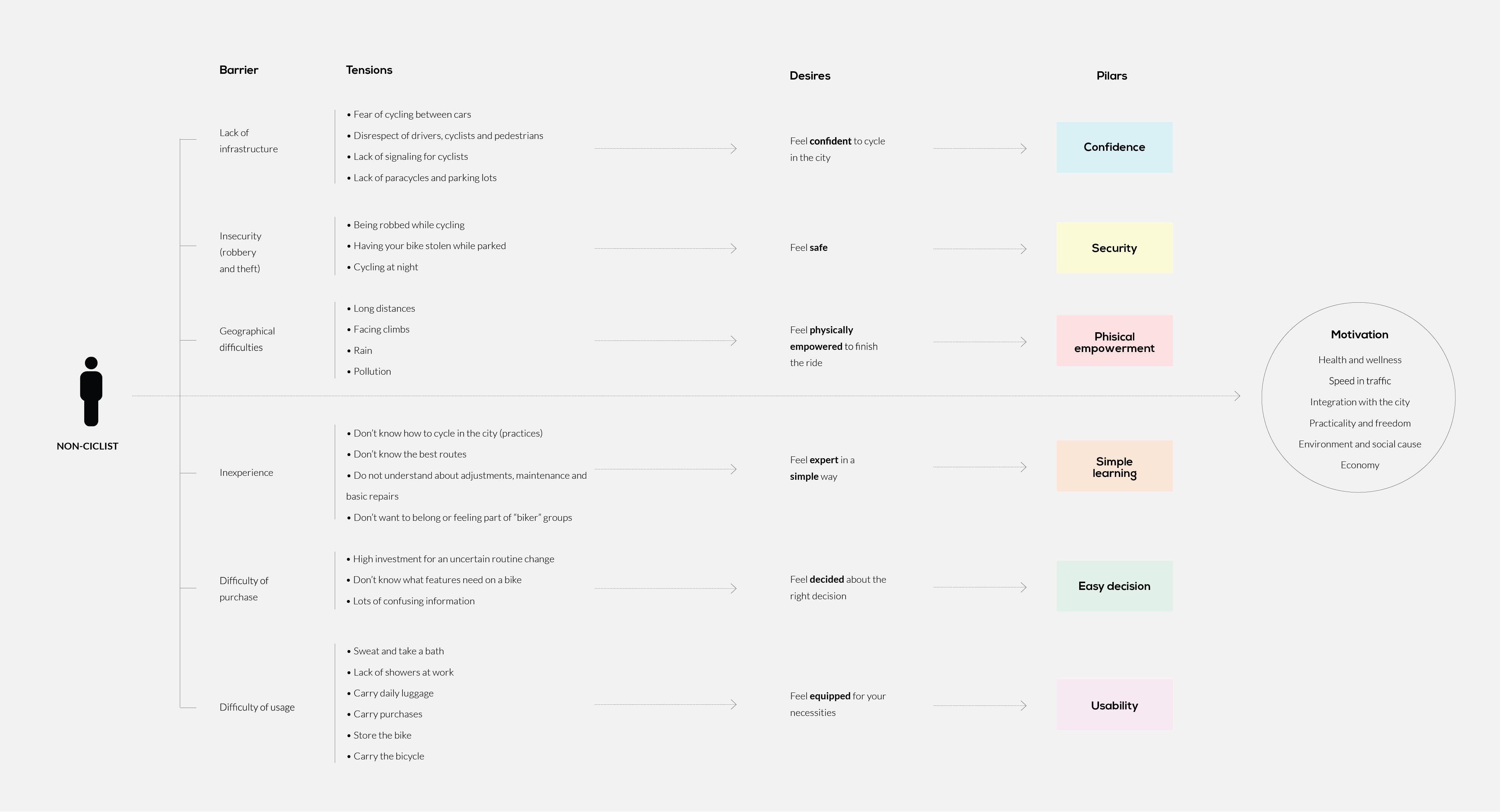This screenshot has height=812, width=1500.
Task: Select the orange Simple learning box
Action: click(x=1114, y=466)
